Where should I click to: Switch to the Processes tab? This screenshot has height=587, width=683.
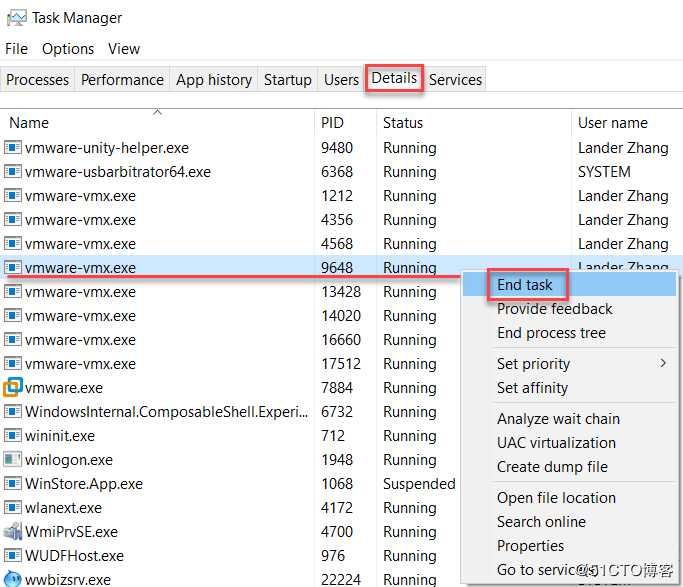click(37, 80)
